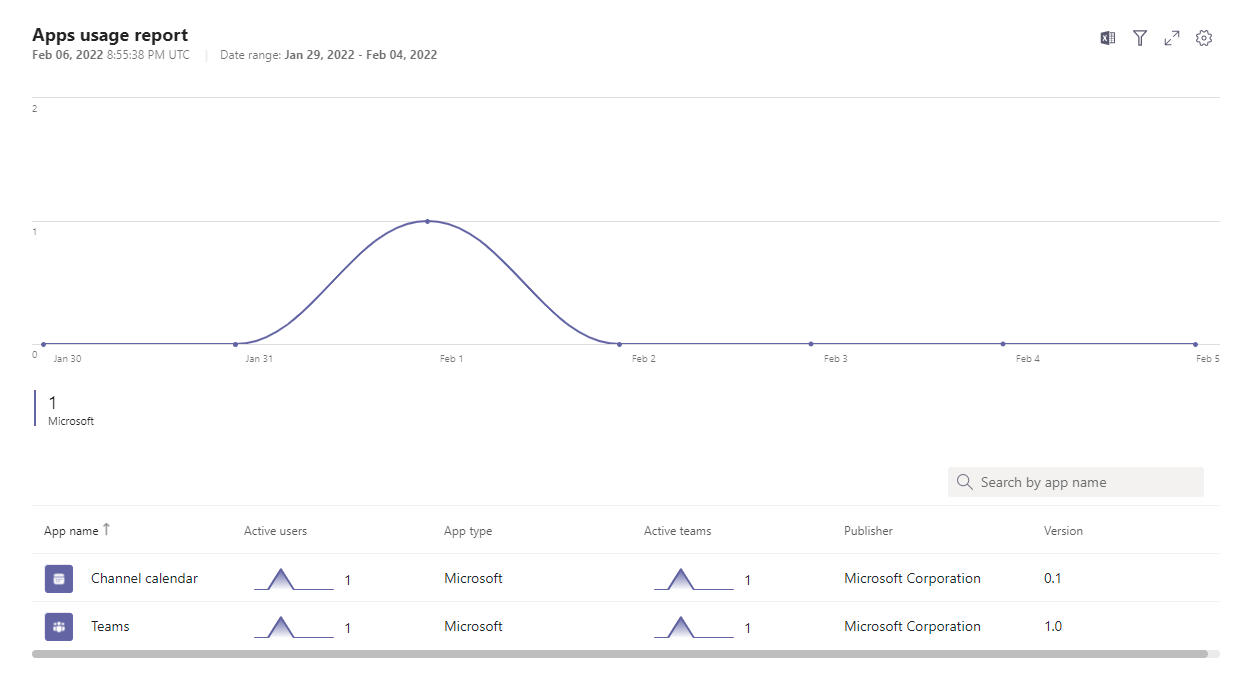Viewport: 1248px width, 682px height.
Task: Click the horizontal scrollbar under table
Action: (x=619, y=654)
